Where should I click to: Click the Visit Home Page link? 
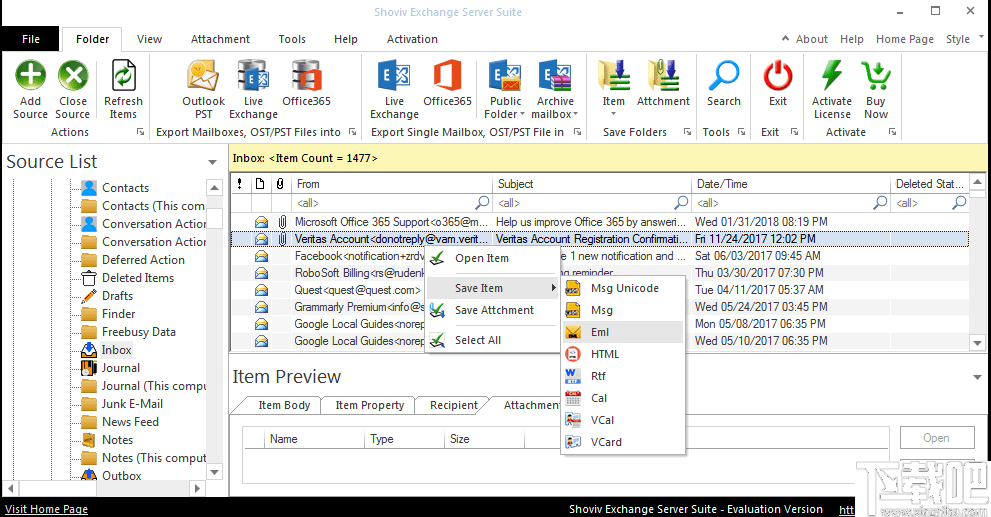click(46, 509)
